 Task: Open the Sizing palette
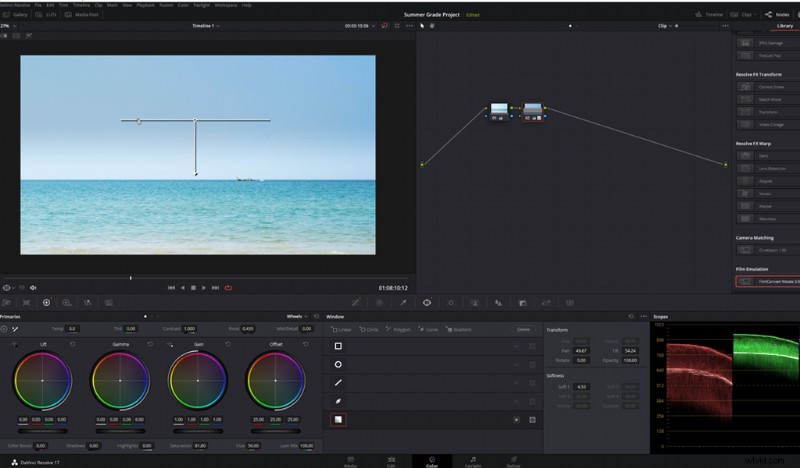546,303
